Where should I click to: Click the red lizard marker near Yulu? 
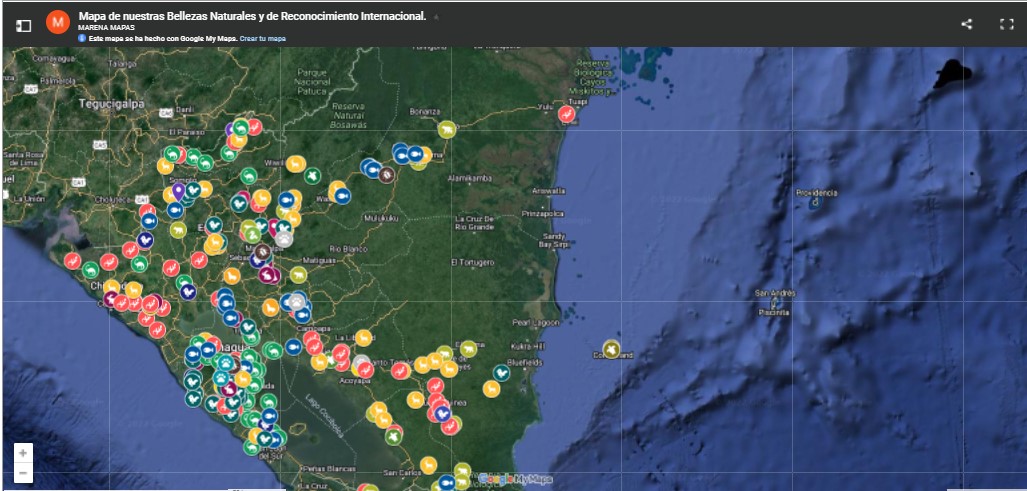[x=566, y=115]
